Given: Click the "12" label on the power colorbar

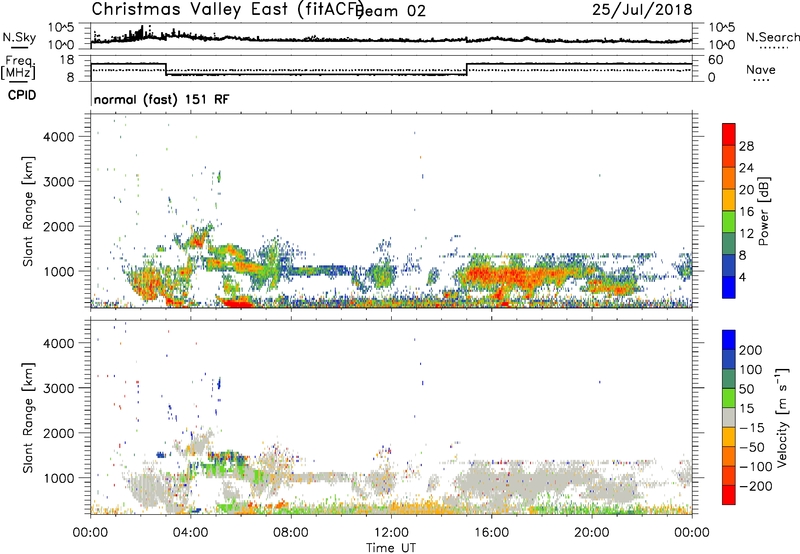Looking at the screenshot, I should tap(746, 234).
